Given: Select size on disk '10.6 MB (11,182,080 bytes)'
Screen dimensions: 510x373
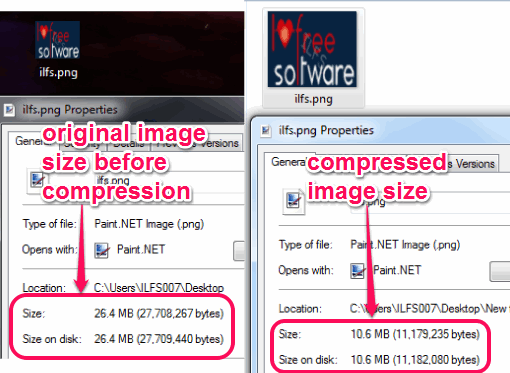Looking at the screenshot, I should pyautogui.click(x=415, y=360).
